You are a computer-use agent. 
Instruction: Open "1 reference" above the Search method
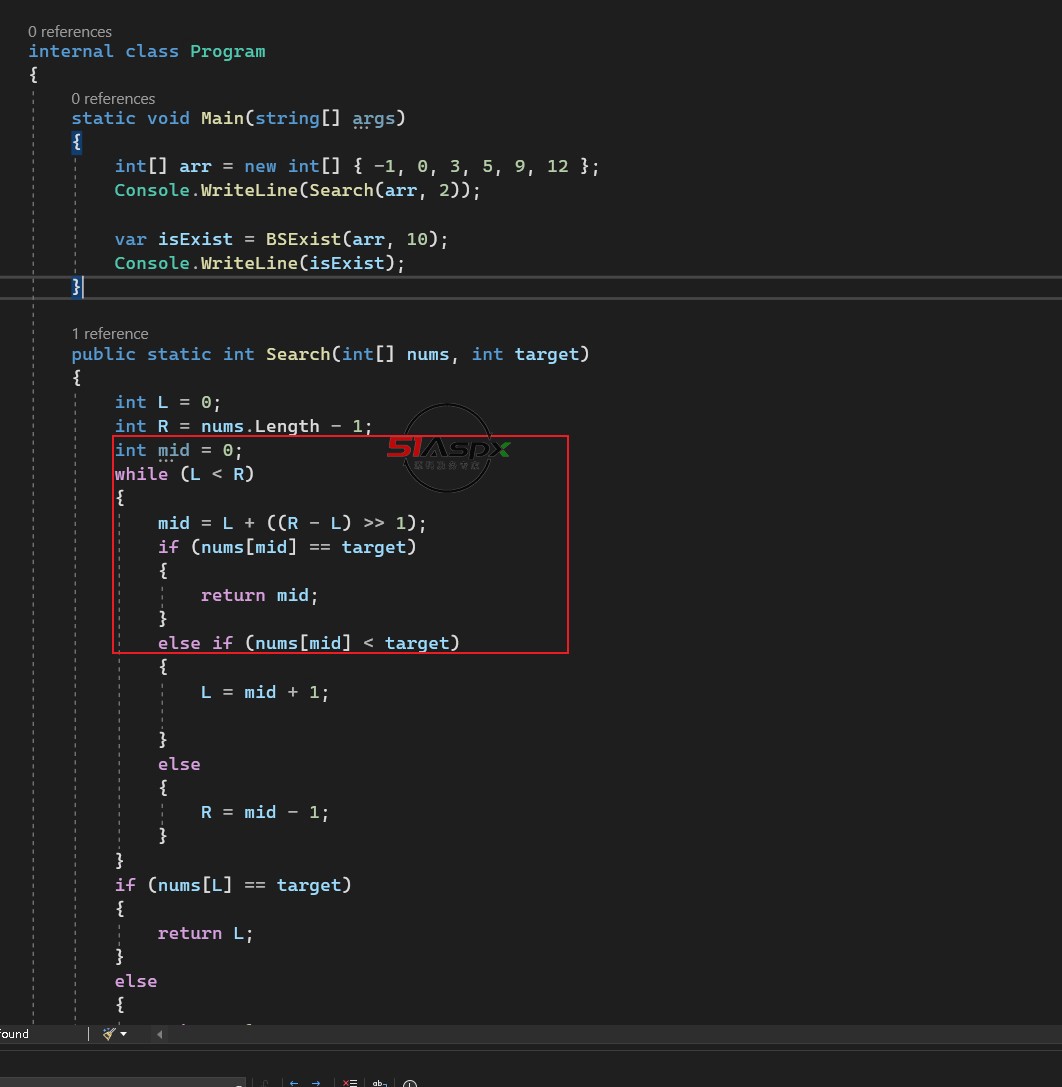[110, 334]
